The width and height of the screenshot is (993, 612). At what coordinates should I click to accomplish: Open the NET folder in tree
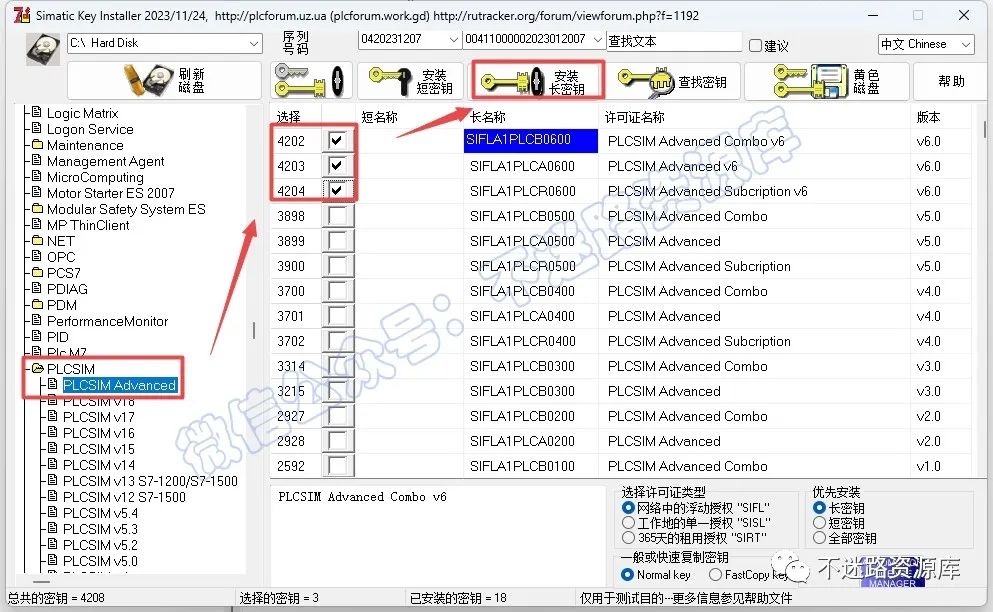tap(60, 241)
